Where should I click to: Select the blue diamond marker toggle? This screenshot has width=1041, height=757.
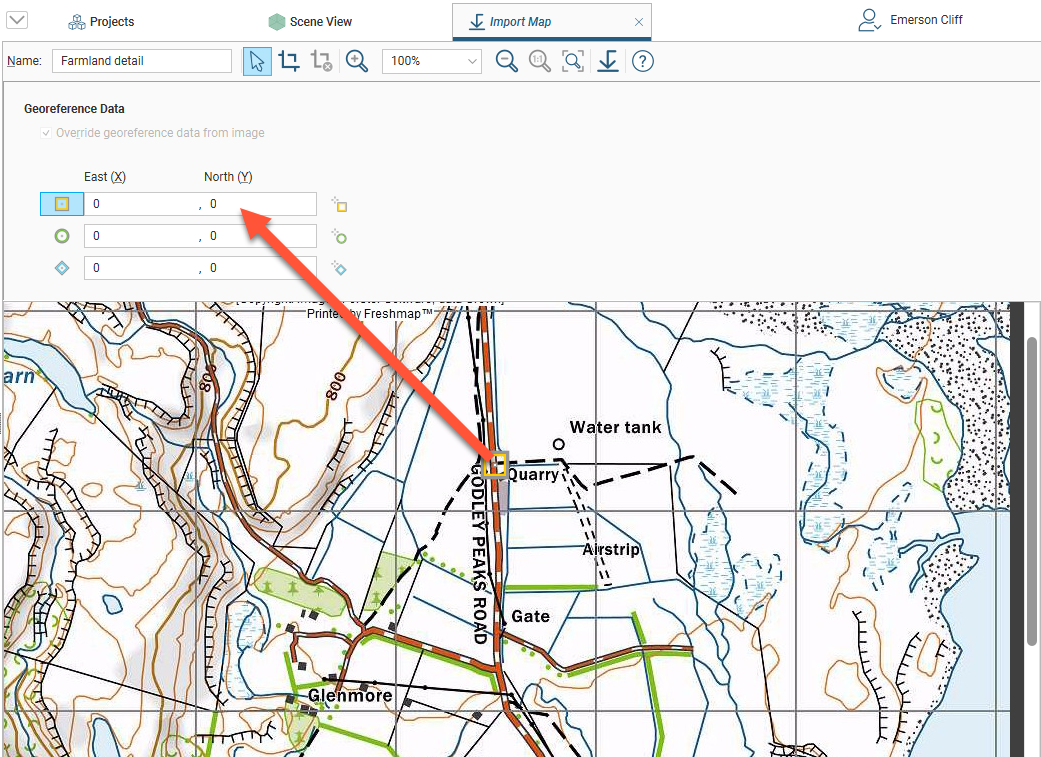click(x=62, y=268)
